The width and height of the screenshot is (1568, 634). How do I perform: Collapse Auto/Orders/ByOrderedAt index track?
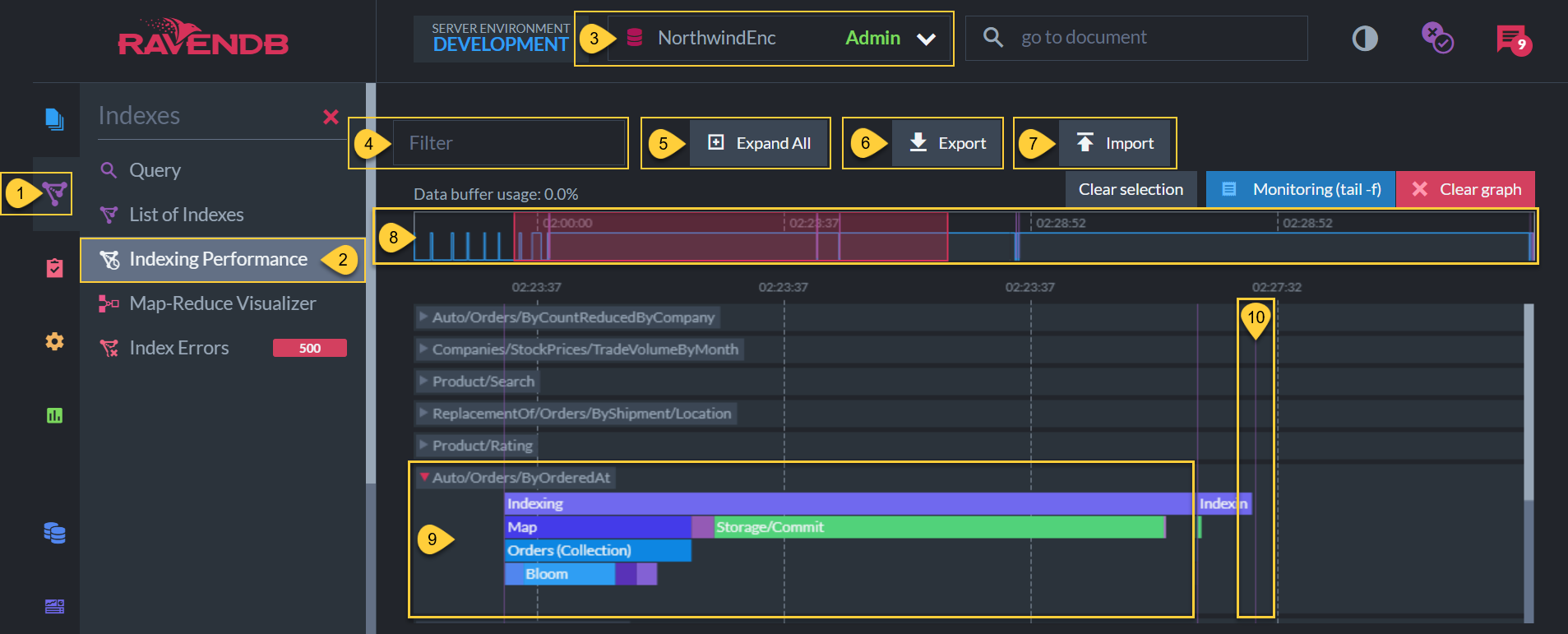[x=515, y=478]
